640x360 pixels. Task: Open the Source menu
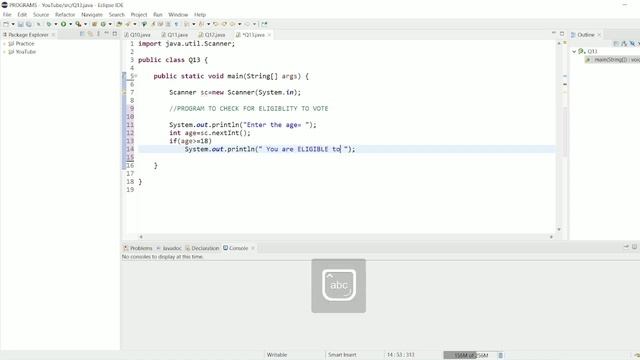[41, 15]
